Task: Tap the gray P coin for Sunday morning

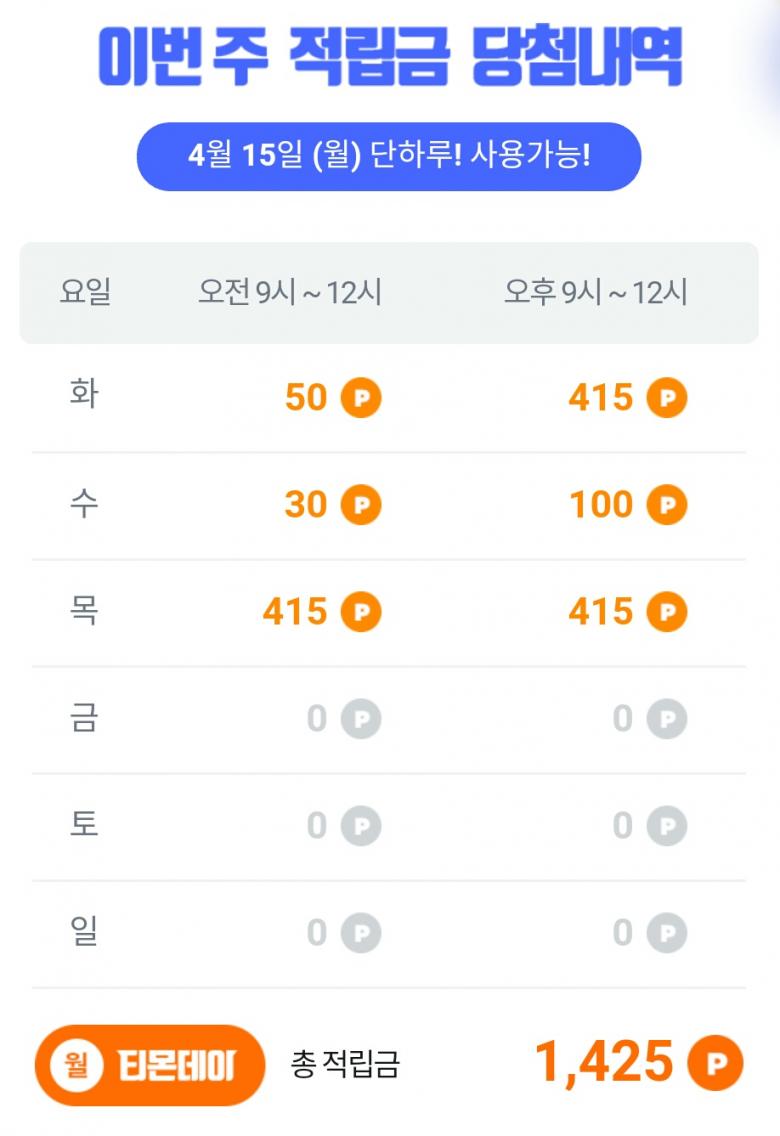Action: point(361,933)
